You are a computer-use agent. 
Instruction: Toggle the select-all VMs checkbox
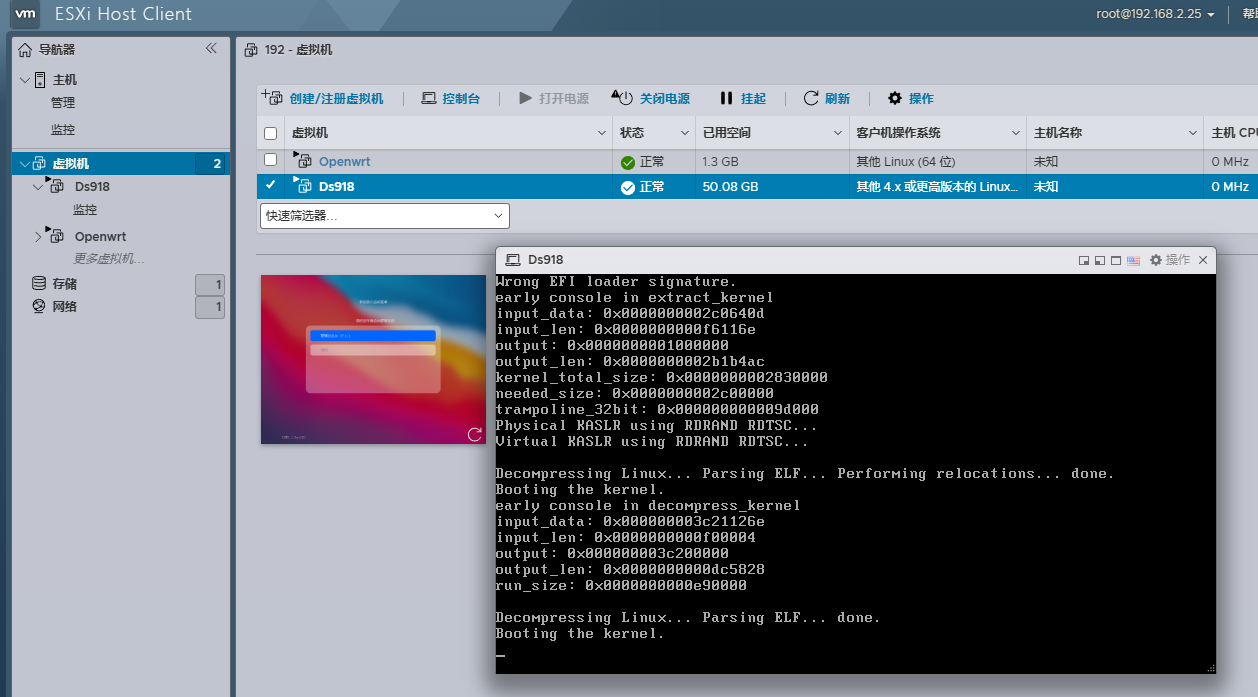point(270,133)
